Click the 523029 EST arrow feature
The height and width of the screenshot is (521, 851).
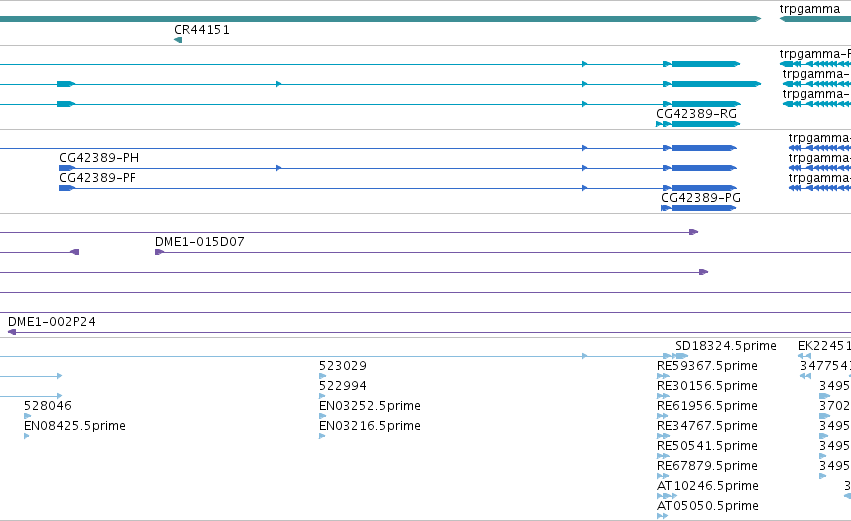tap(322, 376)
